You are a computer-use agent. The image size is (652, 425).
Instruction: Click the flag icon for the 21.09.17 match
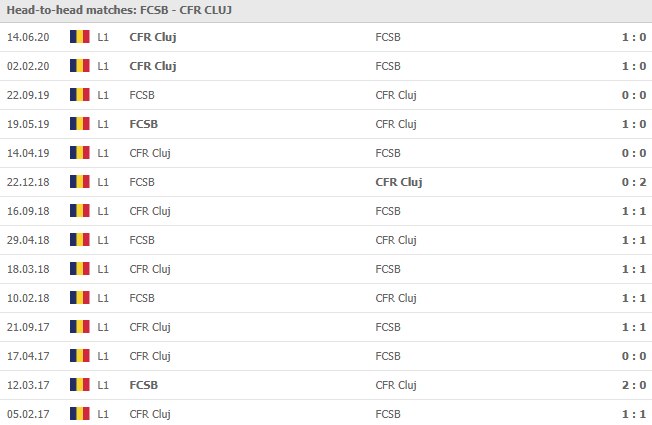point(80,327)
